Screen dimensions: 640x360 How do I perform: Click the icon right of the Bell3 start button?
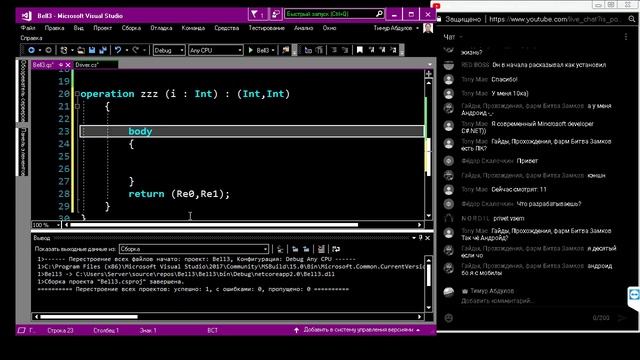pos(285,50)
